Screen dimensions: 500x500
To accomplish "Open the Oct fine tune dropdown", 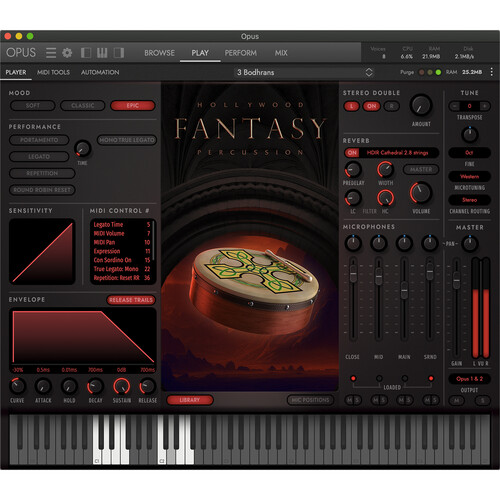I will click(469, 153).
